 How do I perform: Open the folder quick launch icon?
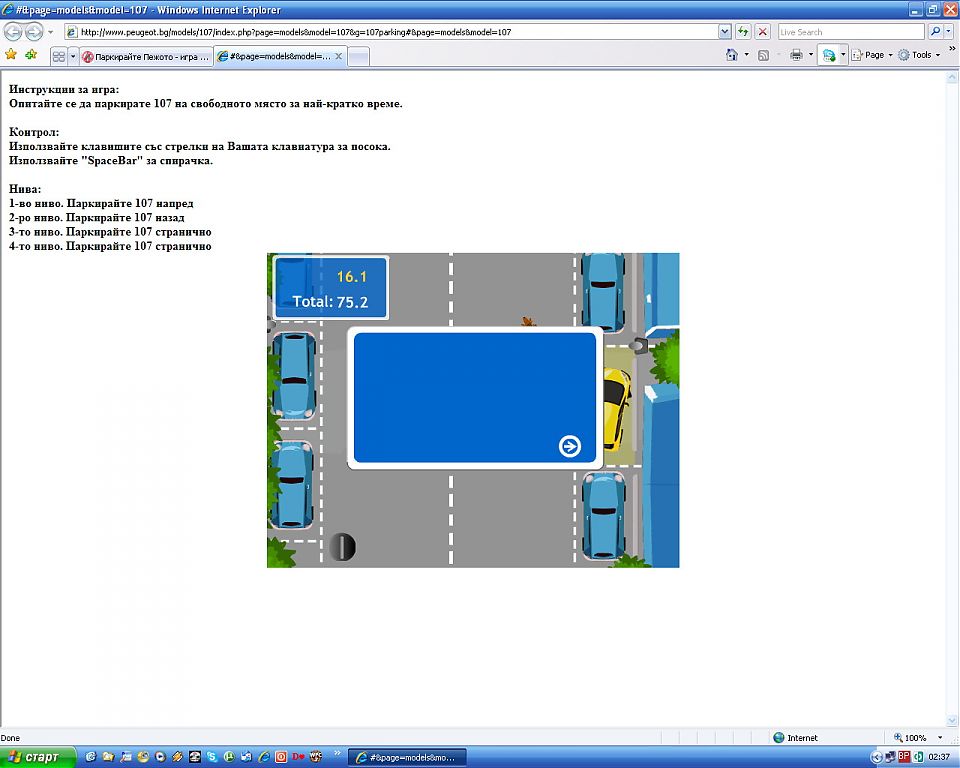click(108, 757)
